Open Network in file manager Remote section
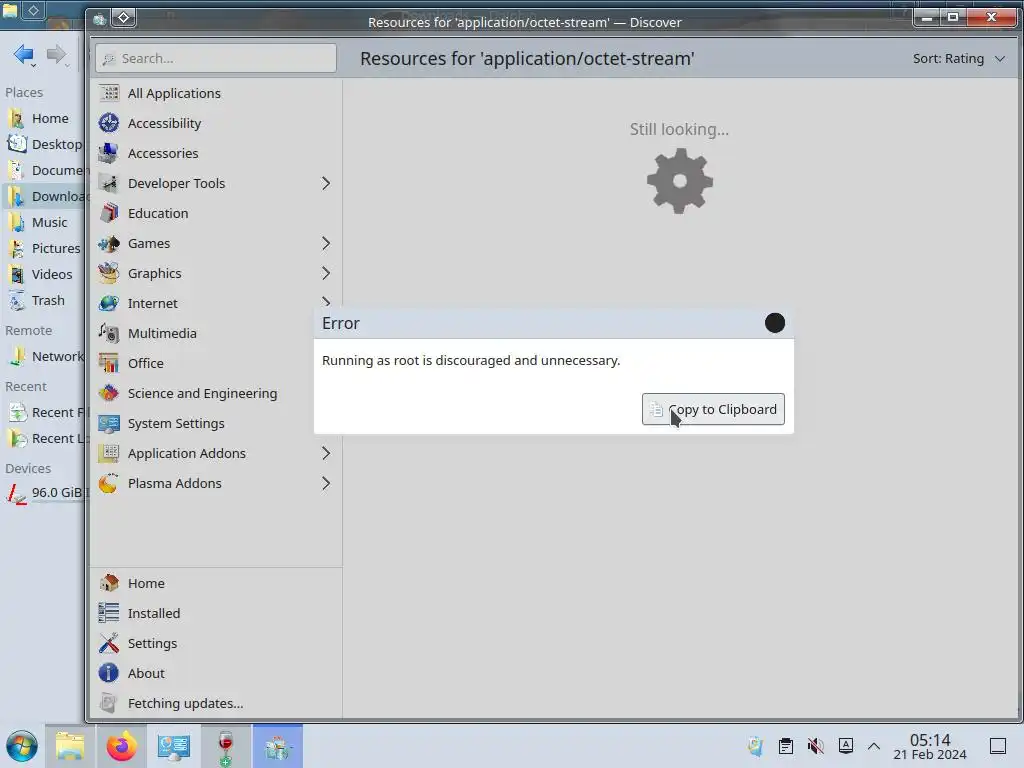The width and height of the screenshot is (1024, 768). (x=44, y=357)
